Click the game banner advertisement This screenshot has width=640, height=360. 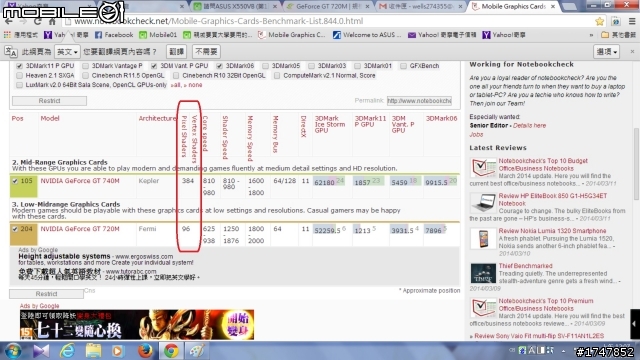pyautogui.click(x=137, y=324)
